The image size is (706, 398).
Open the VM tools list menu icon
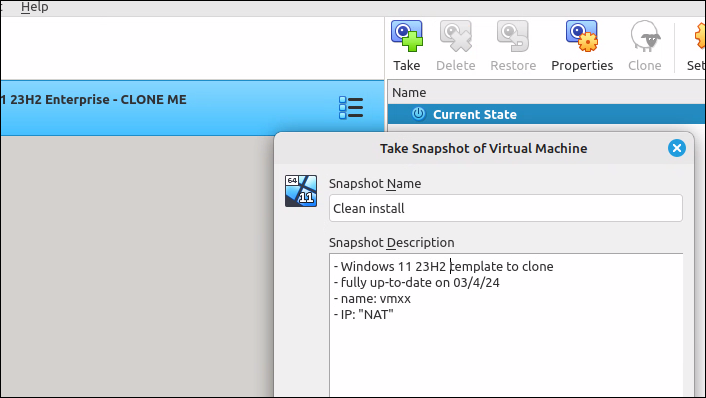(351, 108)
